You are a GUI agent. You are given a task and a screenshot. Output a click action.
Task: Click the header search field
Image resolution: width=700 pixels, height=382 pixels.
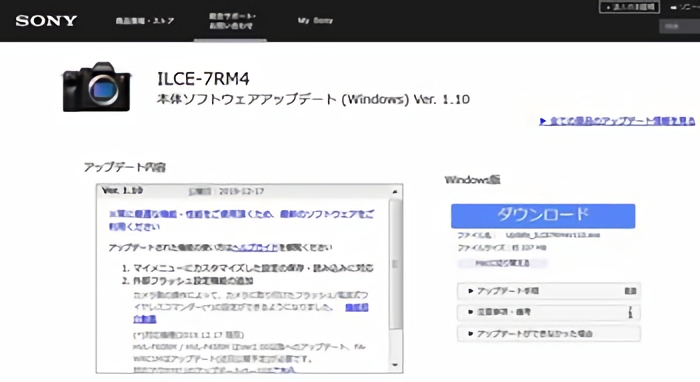679,26
